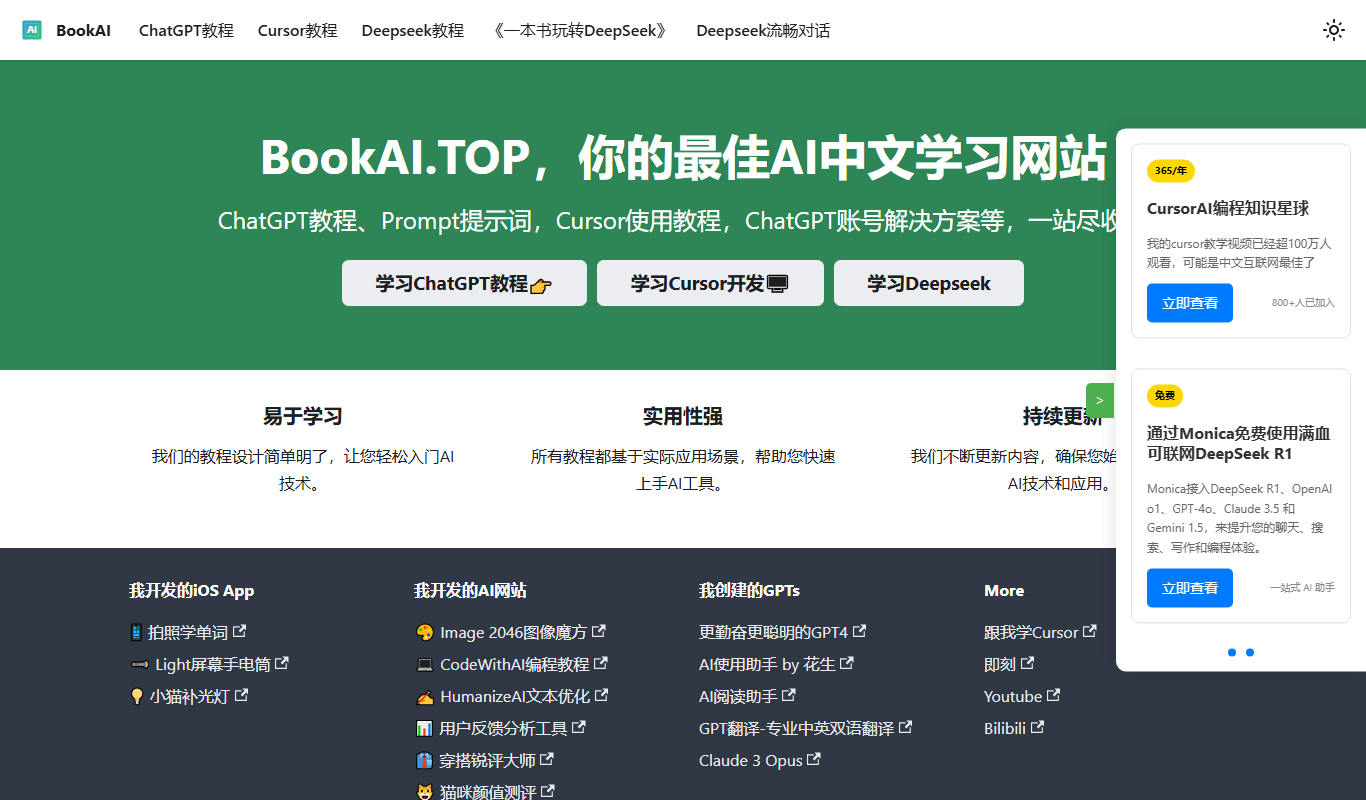Click external-link icon beside Claude 3 Opus

815,759
